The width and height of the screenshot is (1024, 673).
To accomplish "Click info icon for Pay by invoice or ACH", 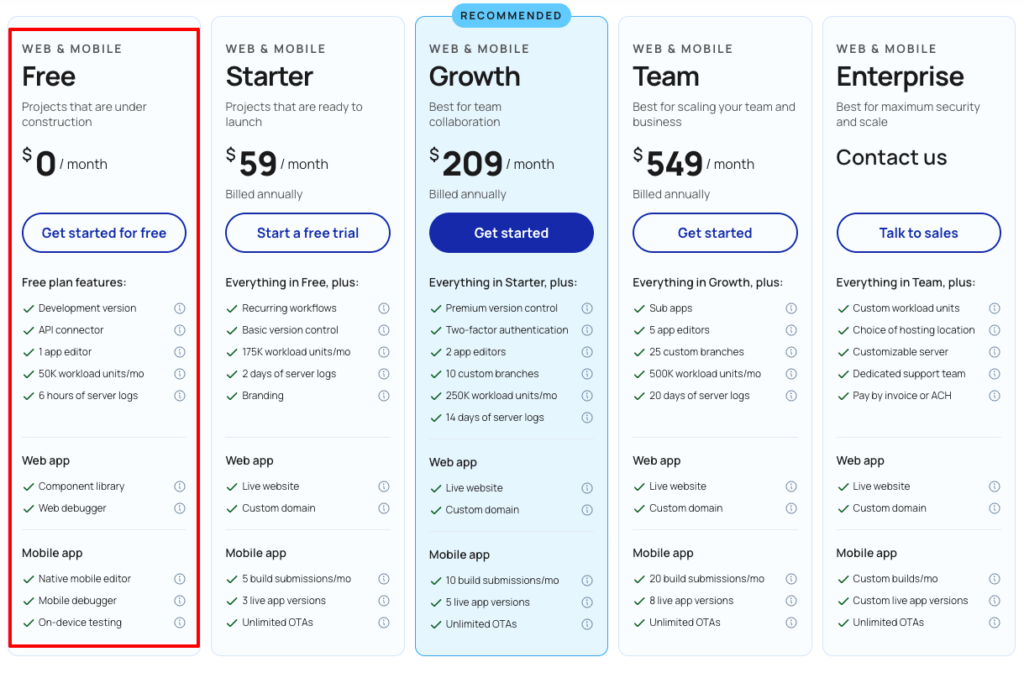I will tap(994, 396).
